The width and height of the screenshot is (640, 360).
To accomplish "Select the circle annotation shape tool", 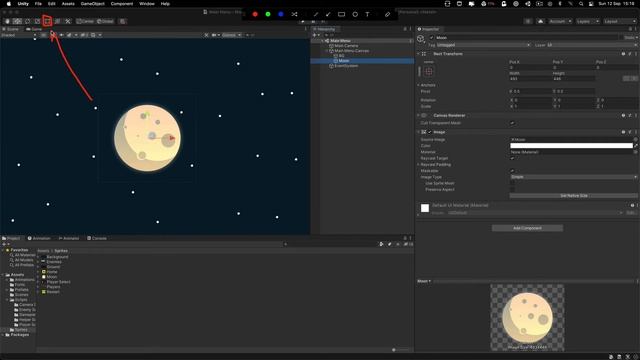I will [355, 14].
